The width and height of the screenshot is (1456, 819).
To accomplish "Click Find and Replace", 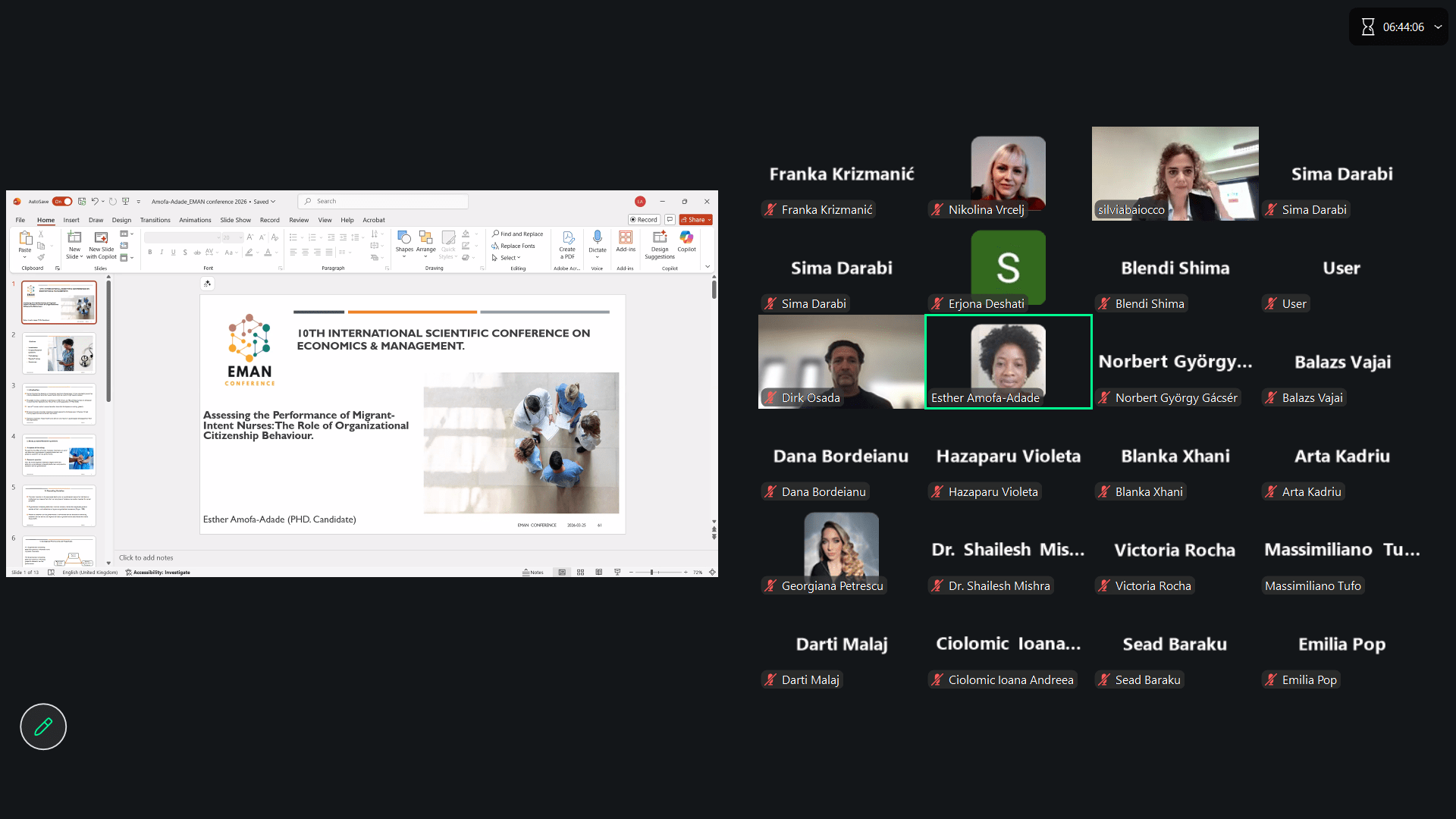I will point(518,234).
